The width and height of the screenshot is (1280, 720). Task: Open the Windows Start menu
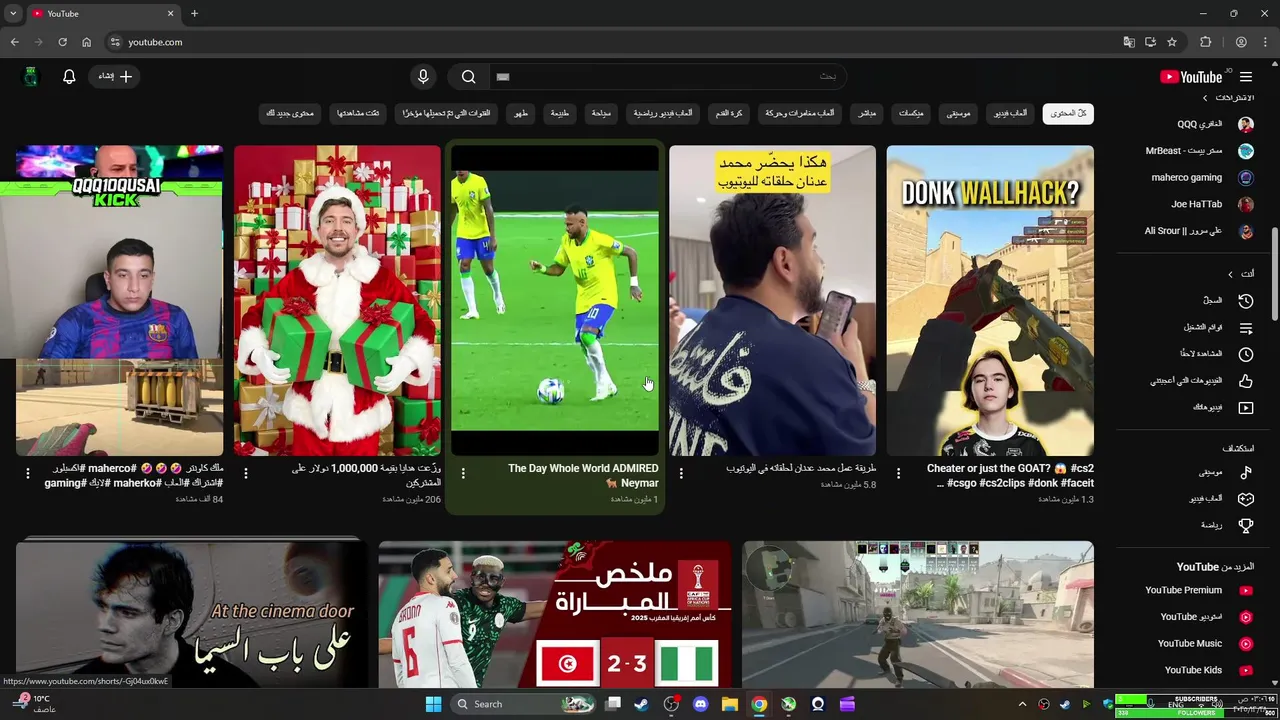(x=433, y=704)
